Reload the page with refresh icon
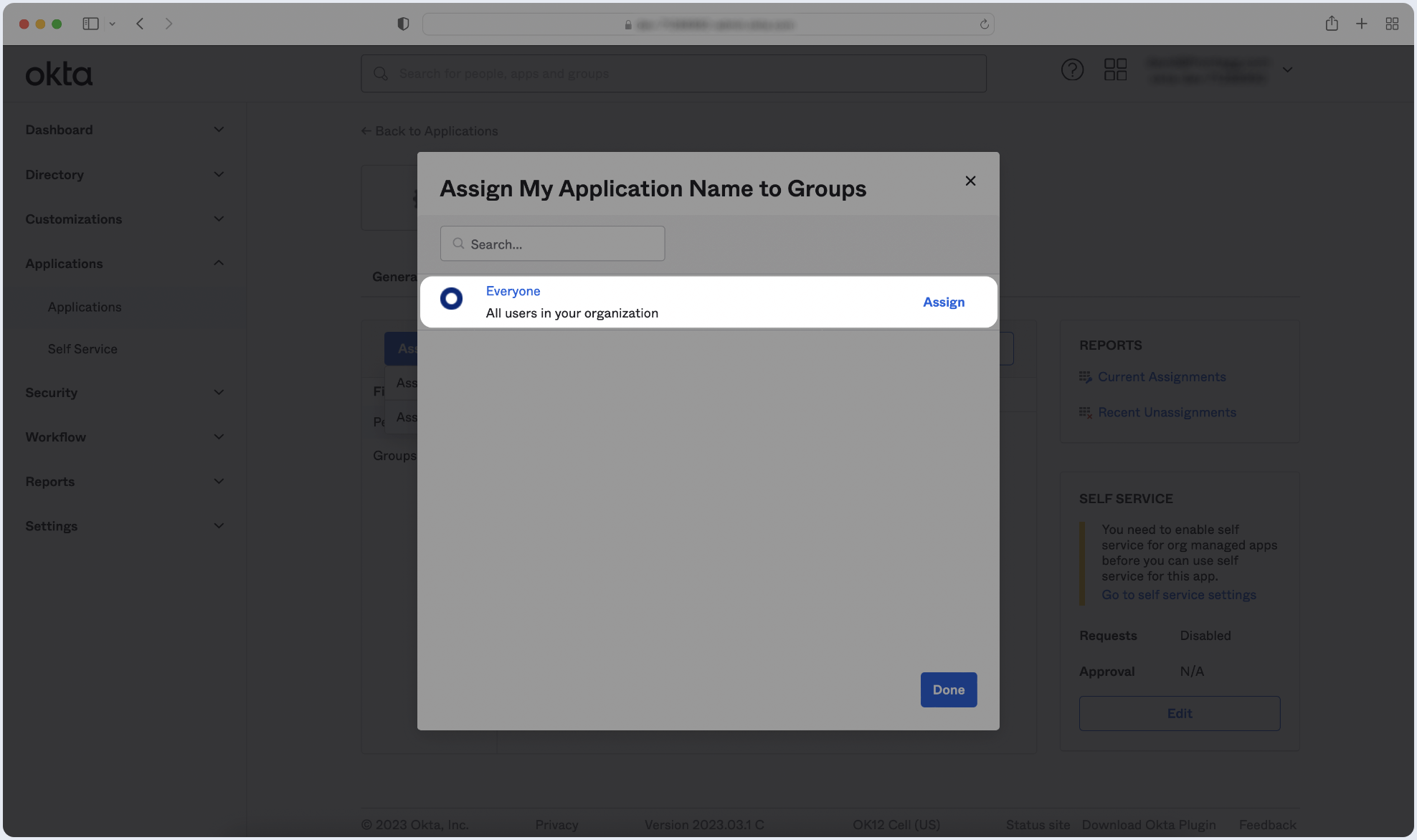1417x840 pixels. (984, 24)
